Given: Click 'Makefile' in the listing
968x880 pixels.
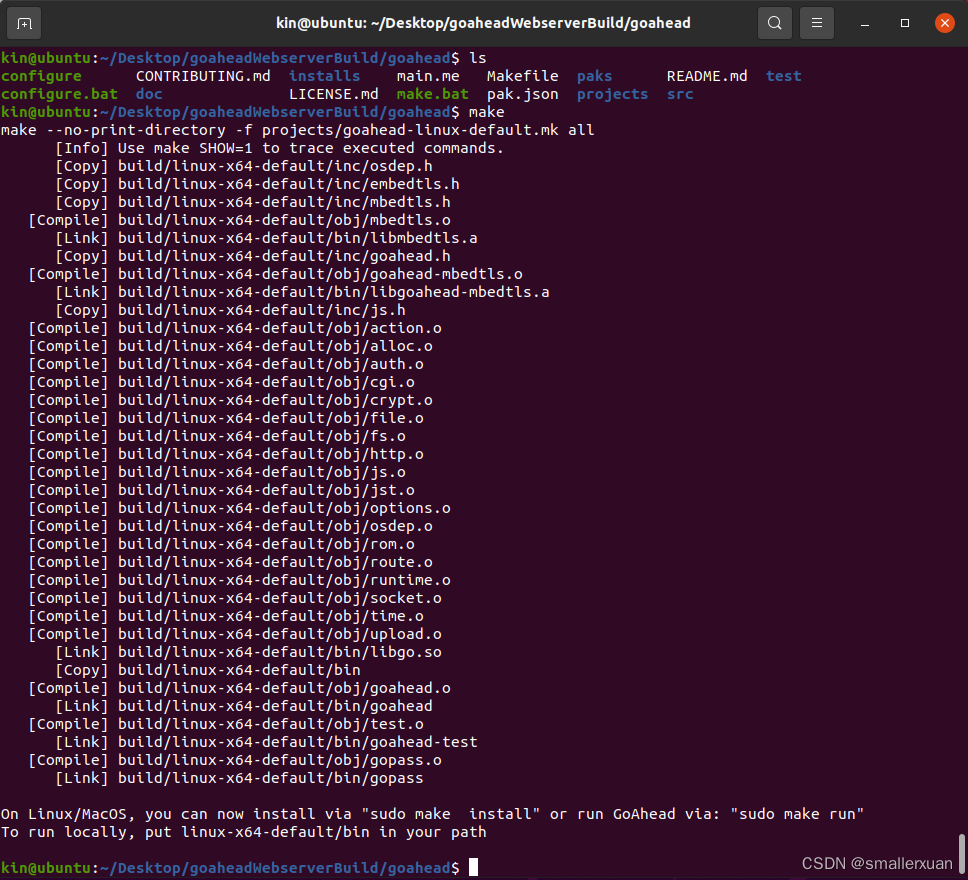Looking at the screenshot, I should (x=522, y=76).
